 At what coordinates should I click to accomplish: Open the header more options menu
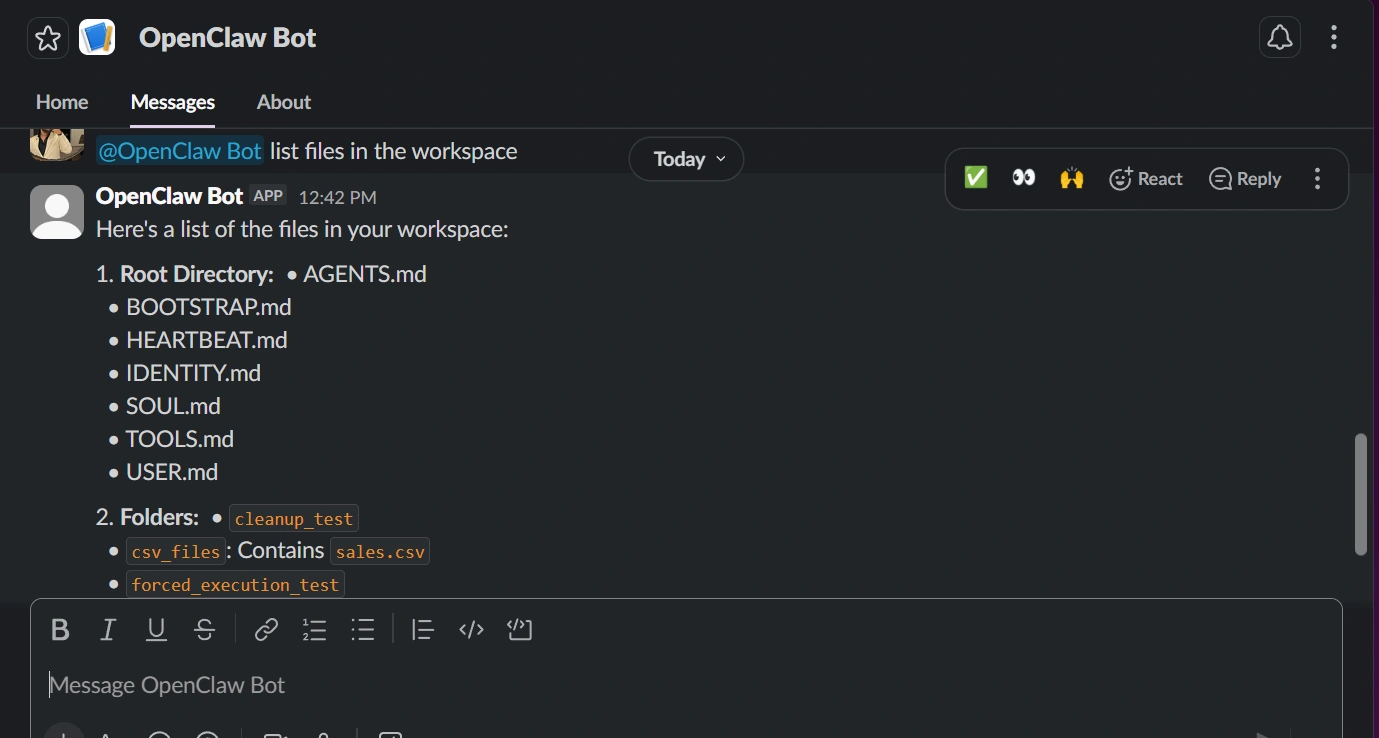[x=1334, y=38]
